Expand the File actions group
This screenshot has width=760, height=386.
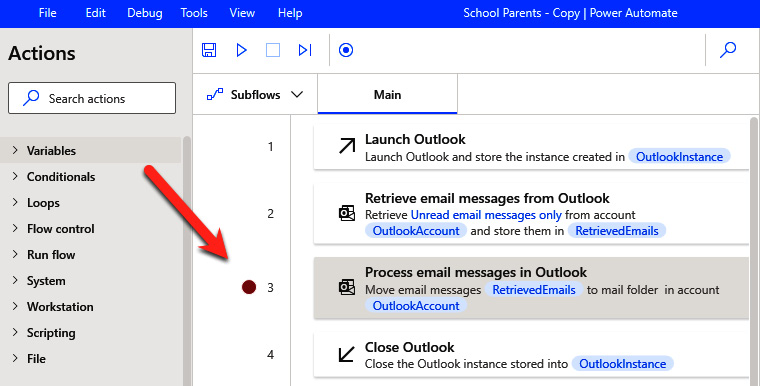point(15,358)
